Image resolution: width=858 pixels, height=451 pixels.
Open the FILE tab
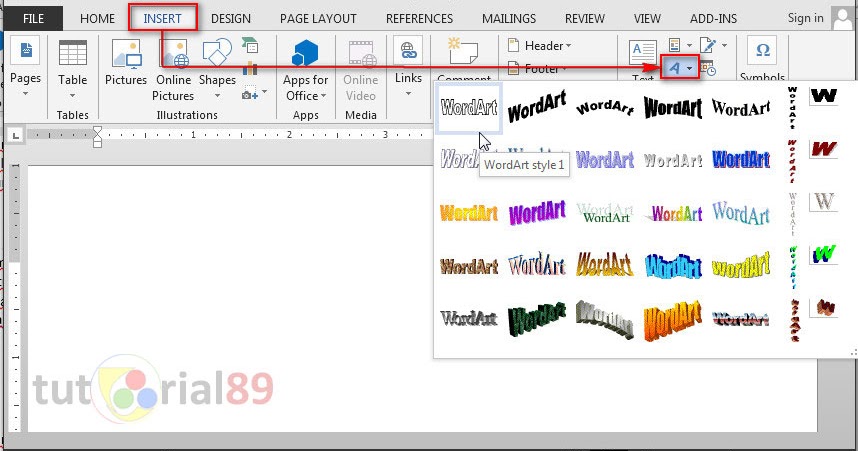coord(33,19)
